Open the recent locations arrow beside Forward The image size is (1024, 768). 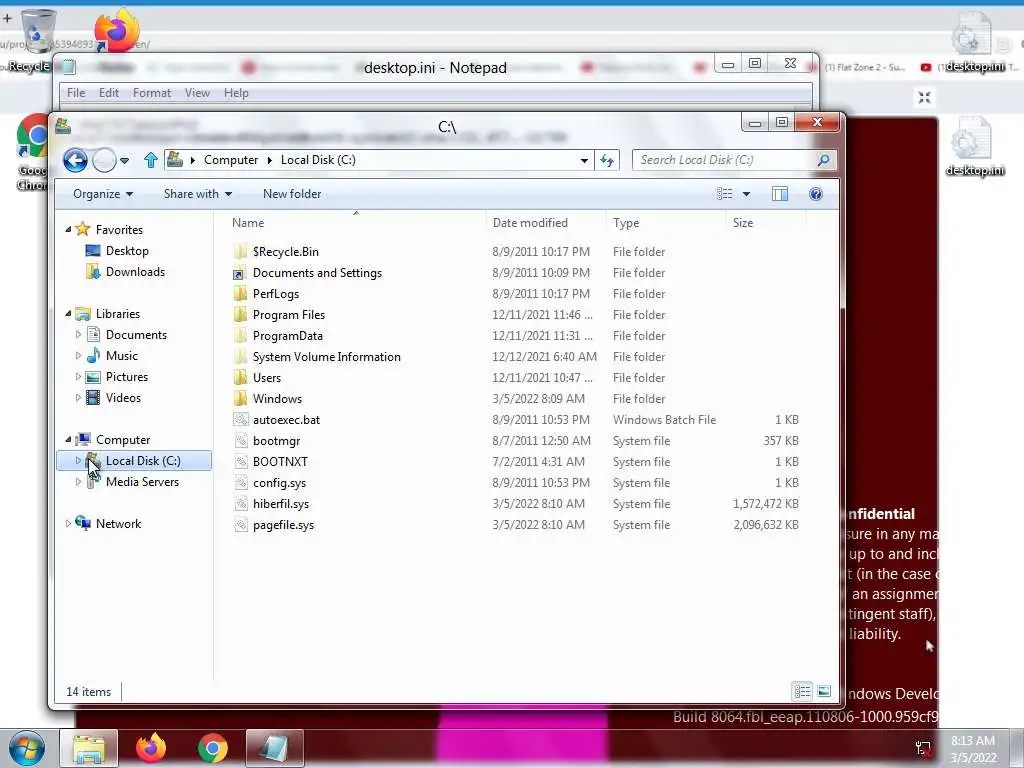click(124, 160)
